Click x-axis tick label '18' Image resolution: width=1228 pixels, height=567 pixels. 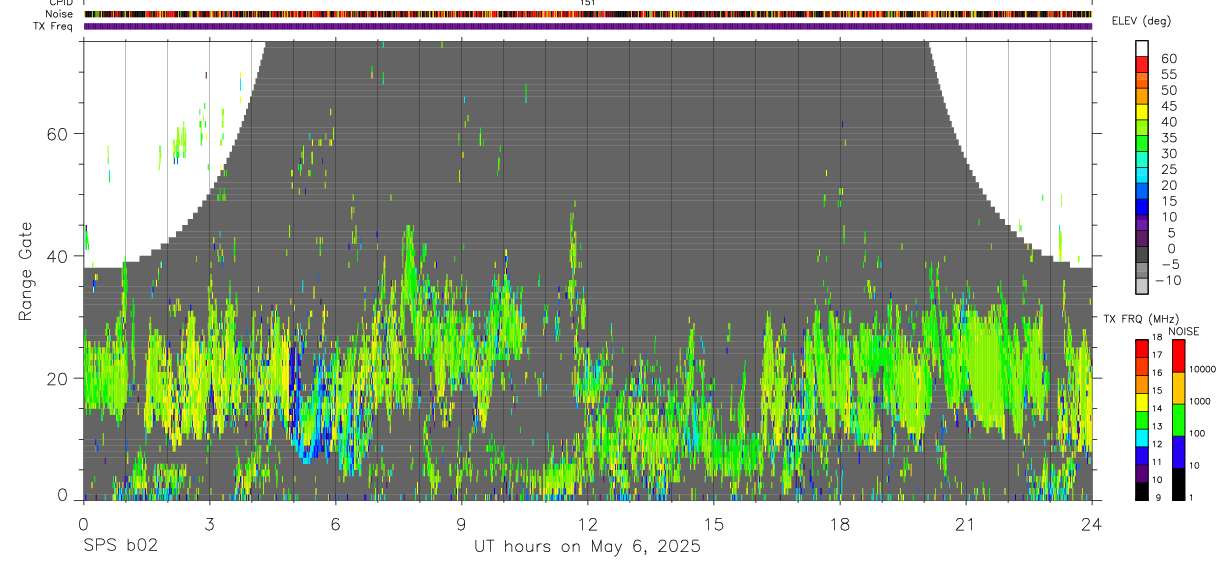(839, 524)
